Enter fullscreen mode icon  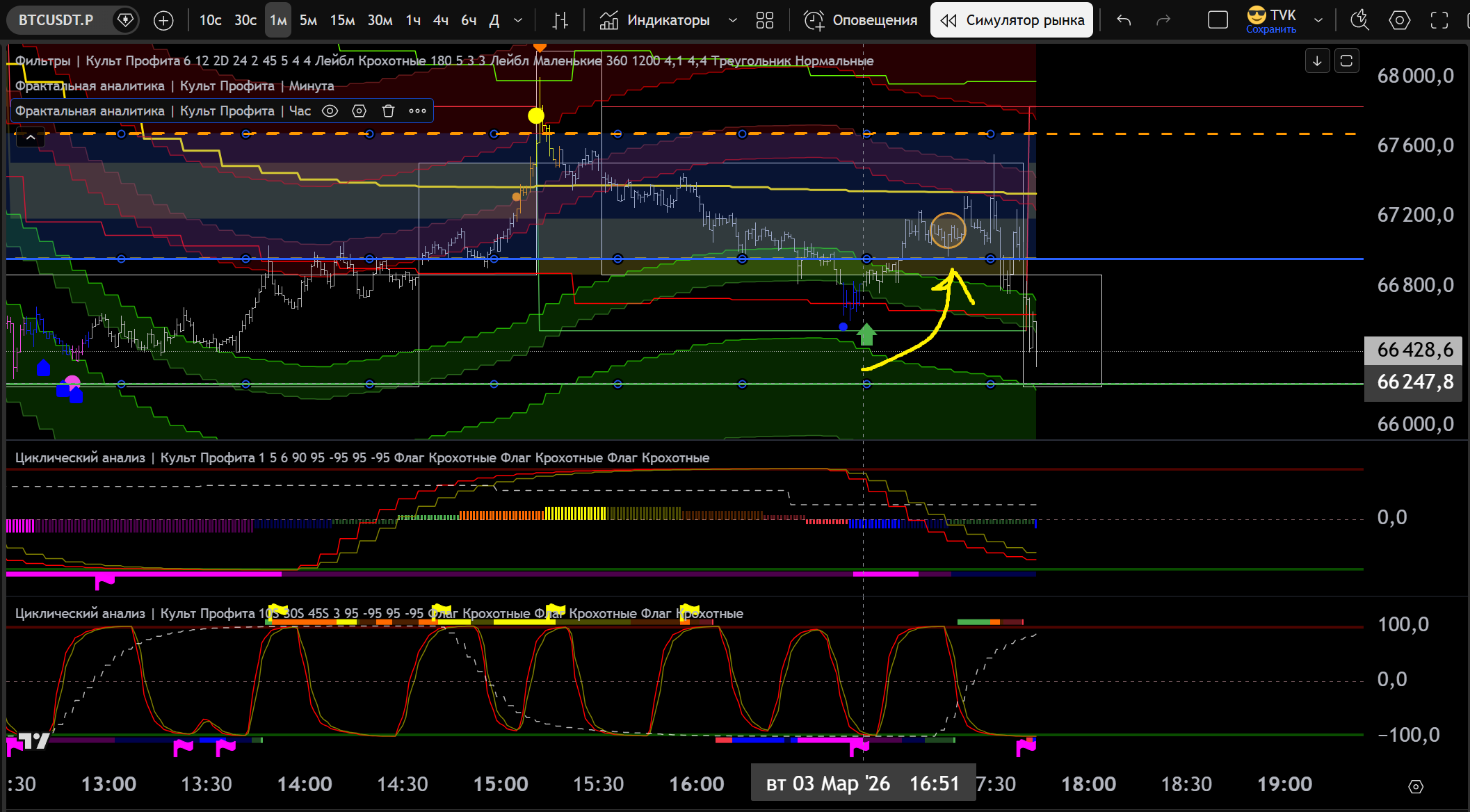click(1439, 21)
